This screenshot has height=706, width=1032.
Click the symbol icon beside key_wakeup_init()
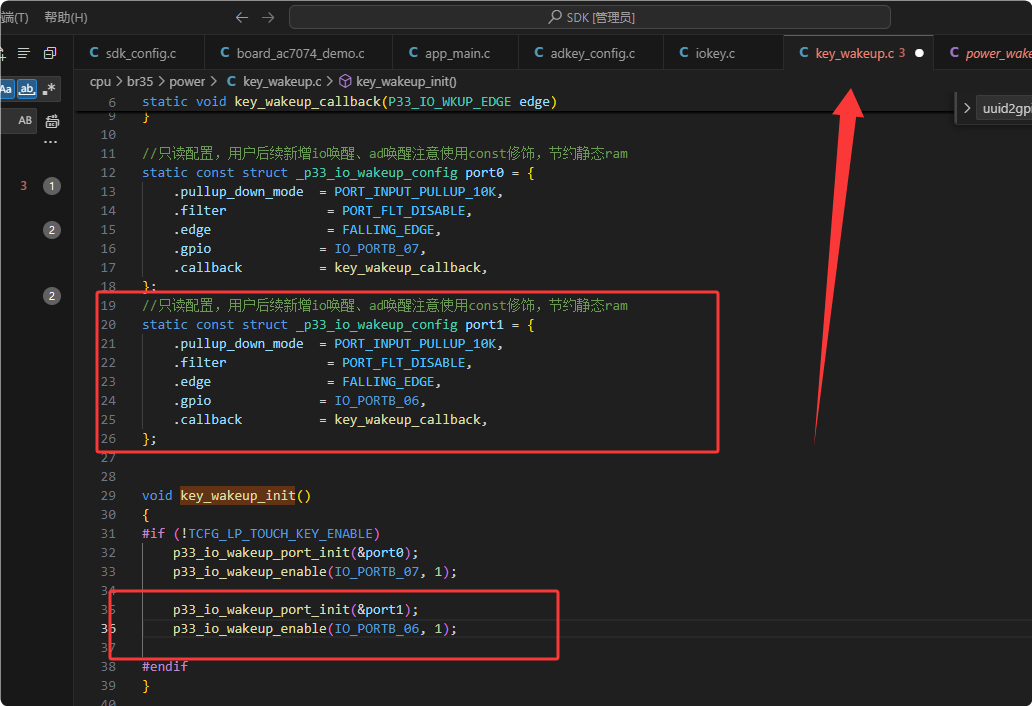pos(346,82)
